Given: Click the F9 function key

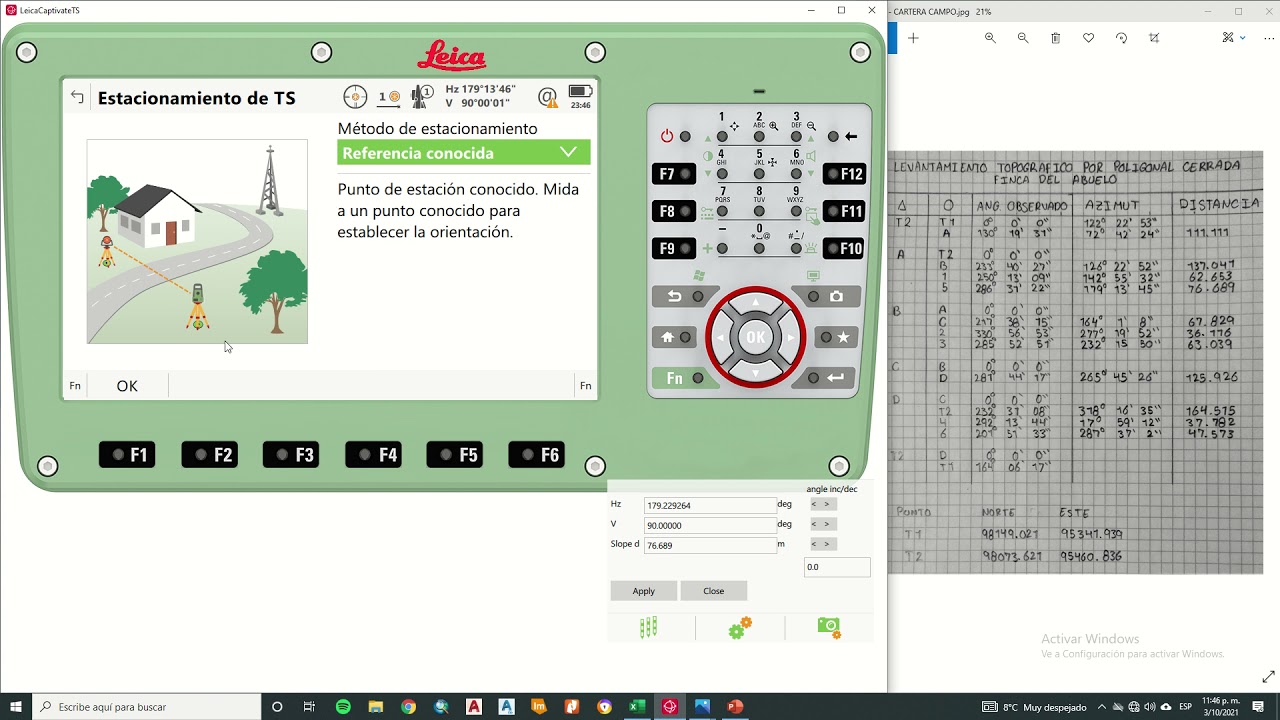Looking at the screenshot, I should (x=673, y=248).
